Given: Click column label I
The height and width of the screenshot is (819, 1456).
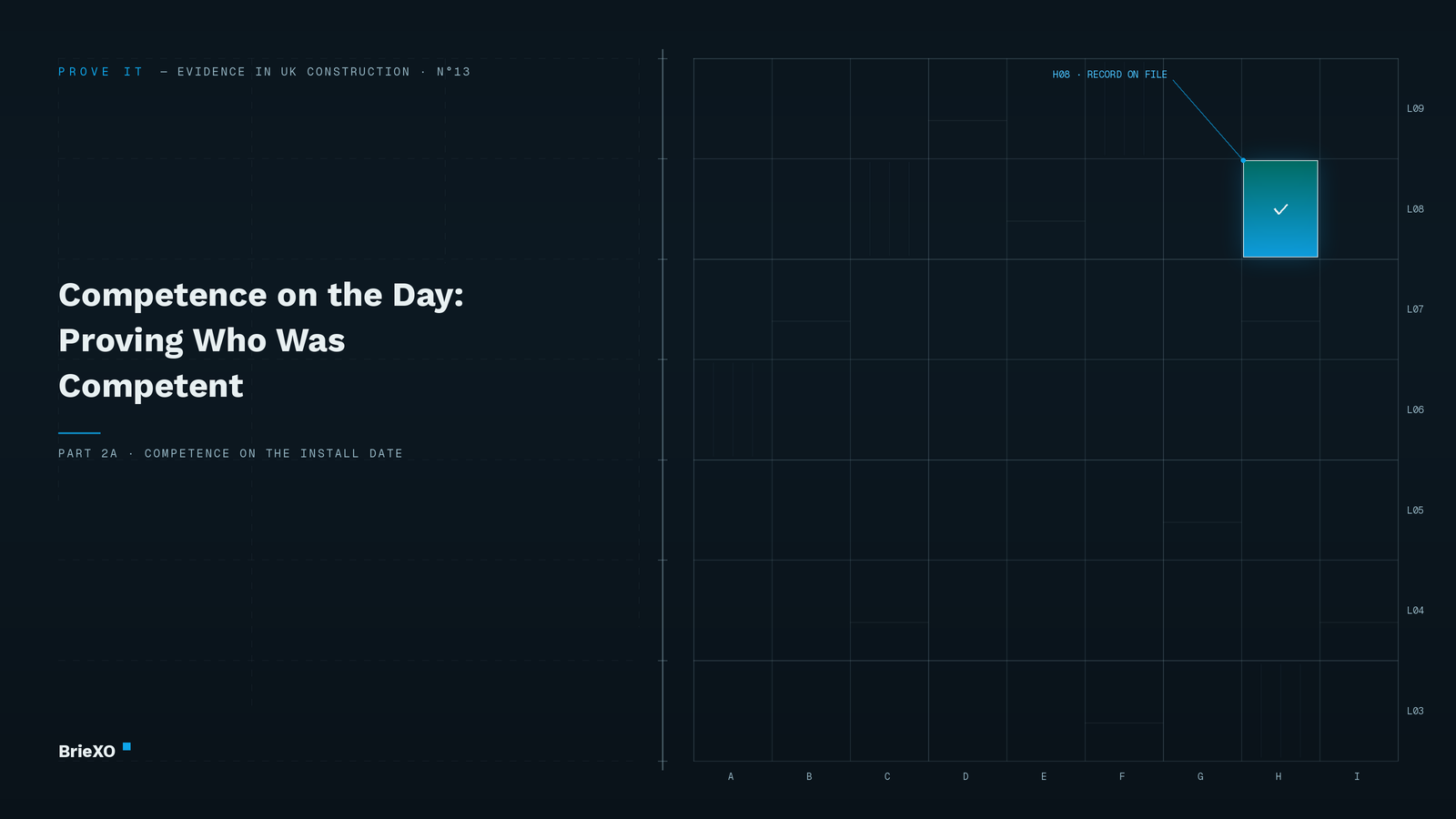Looking at the screenshot, I should coord(1357,777).
